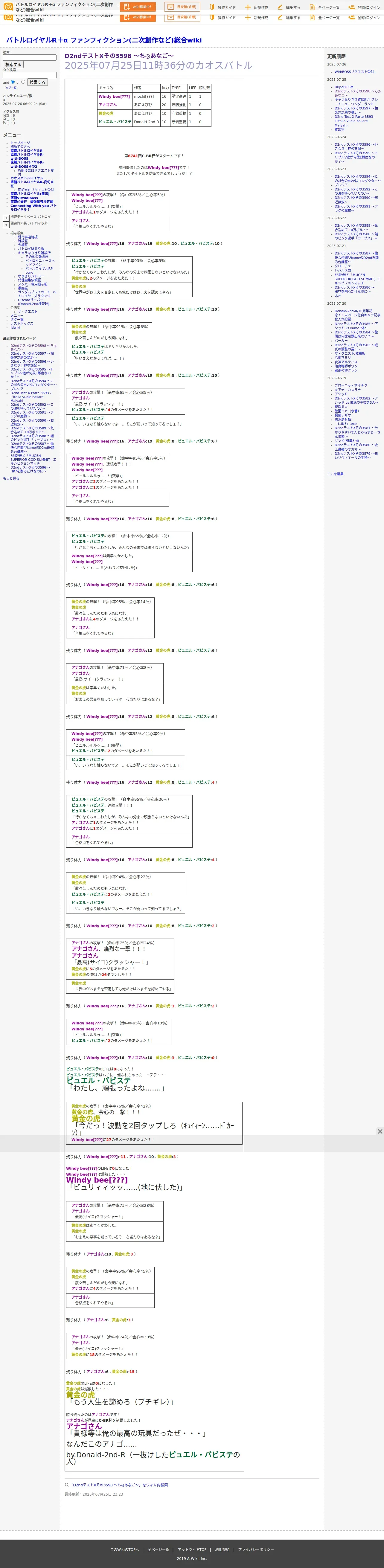Click the 編集する pencil icon in the uncropped header

pyautogui.click(x=280, y=7)
